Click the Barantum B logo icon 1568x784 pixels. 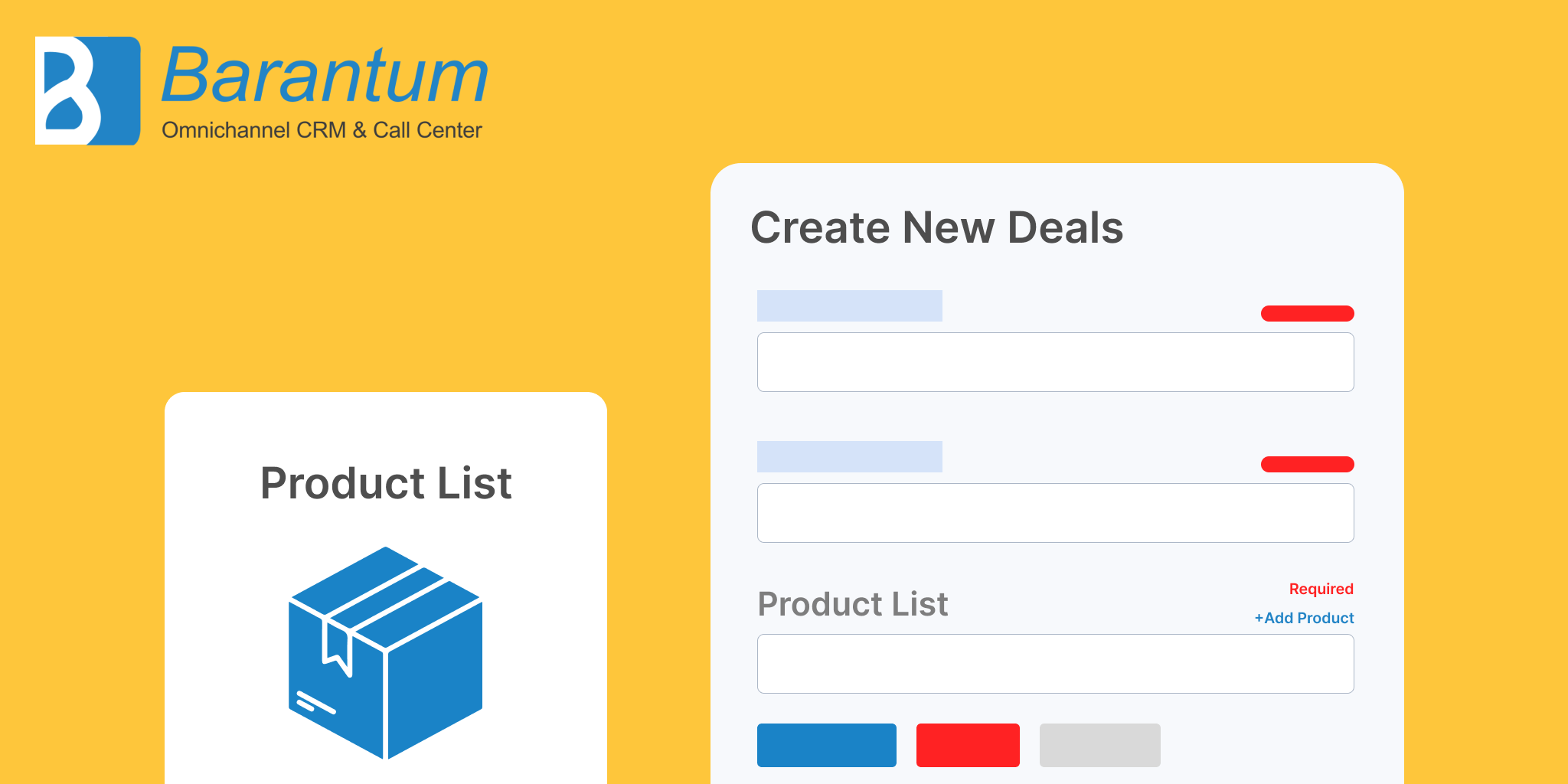click(88, 91)
